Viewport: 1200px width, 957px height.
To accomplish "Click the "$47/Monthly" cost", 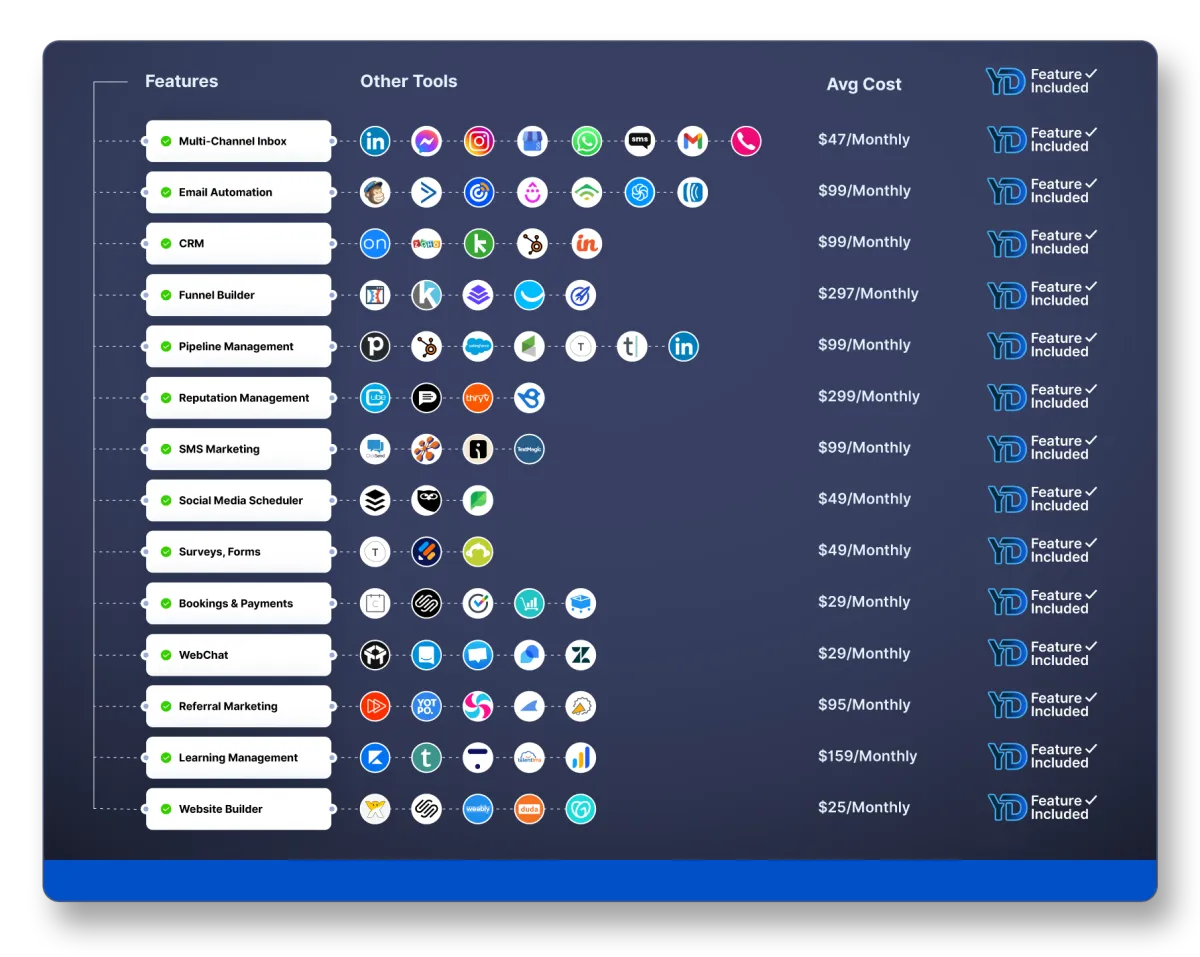I will point(864,140).
